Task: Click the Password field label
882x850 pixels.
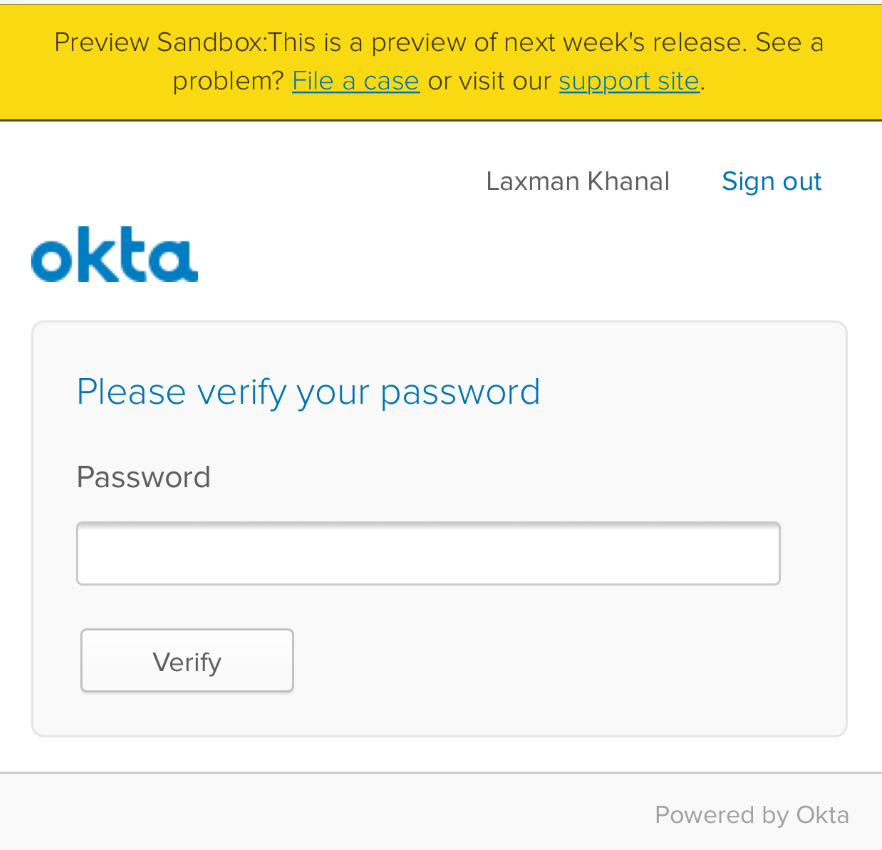Action: pos(143,477)
